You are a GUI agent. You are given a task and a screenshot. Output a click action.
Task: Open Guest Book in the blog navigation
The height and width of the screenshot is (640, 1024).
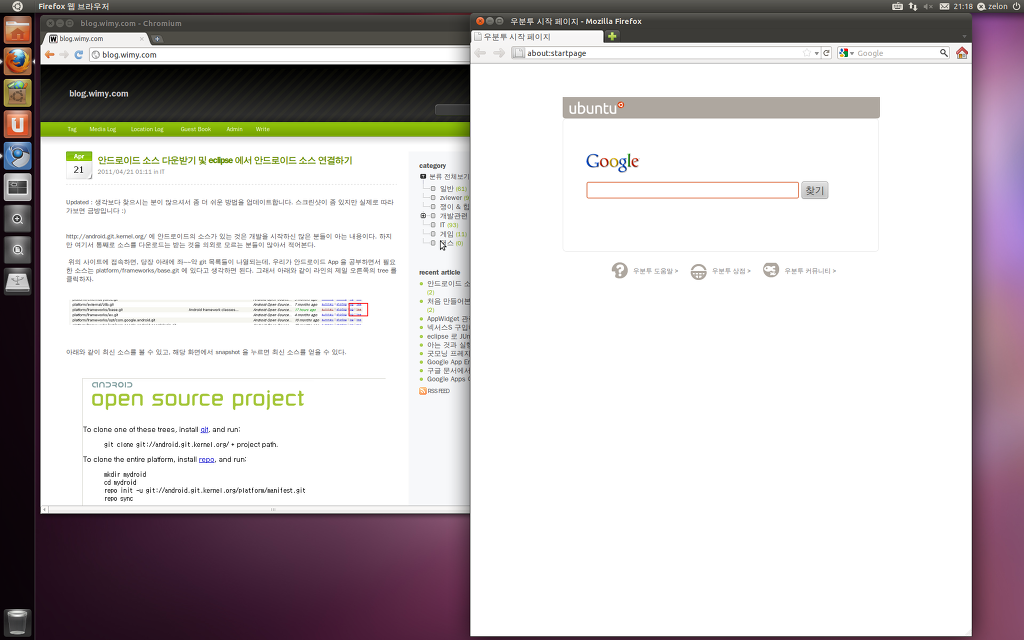(x=196, y=129)
